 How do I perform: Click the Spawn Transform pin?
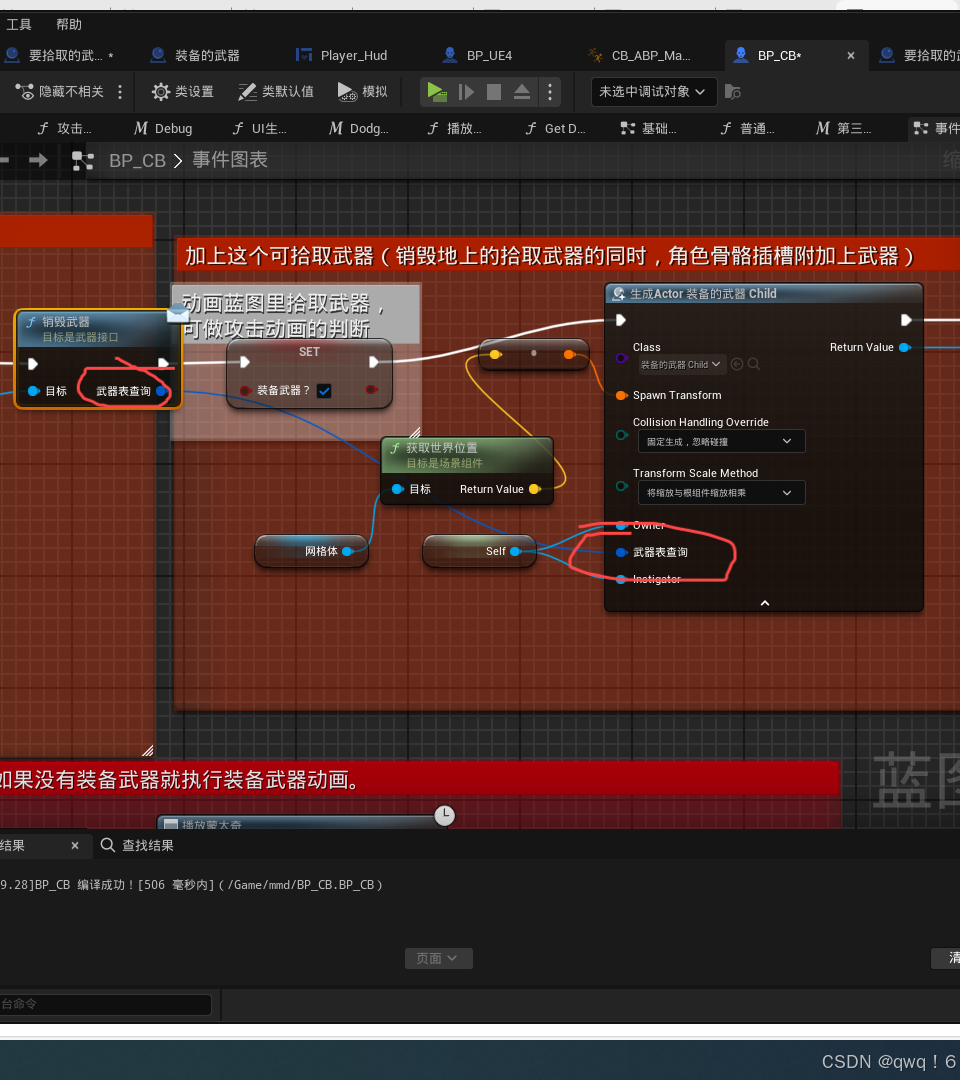click(621, 395)
